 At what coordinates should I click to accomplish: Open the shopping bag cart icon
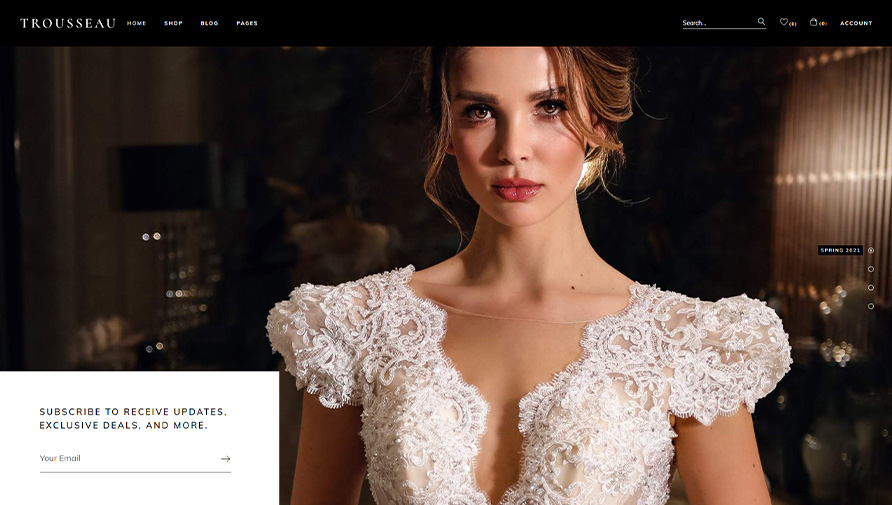click(813, 22)
